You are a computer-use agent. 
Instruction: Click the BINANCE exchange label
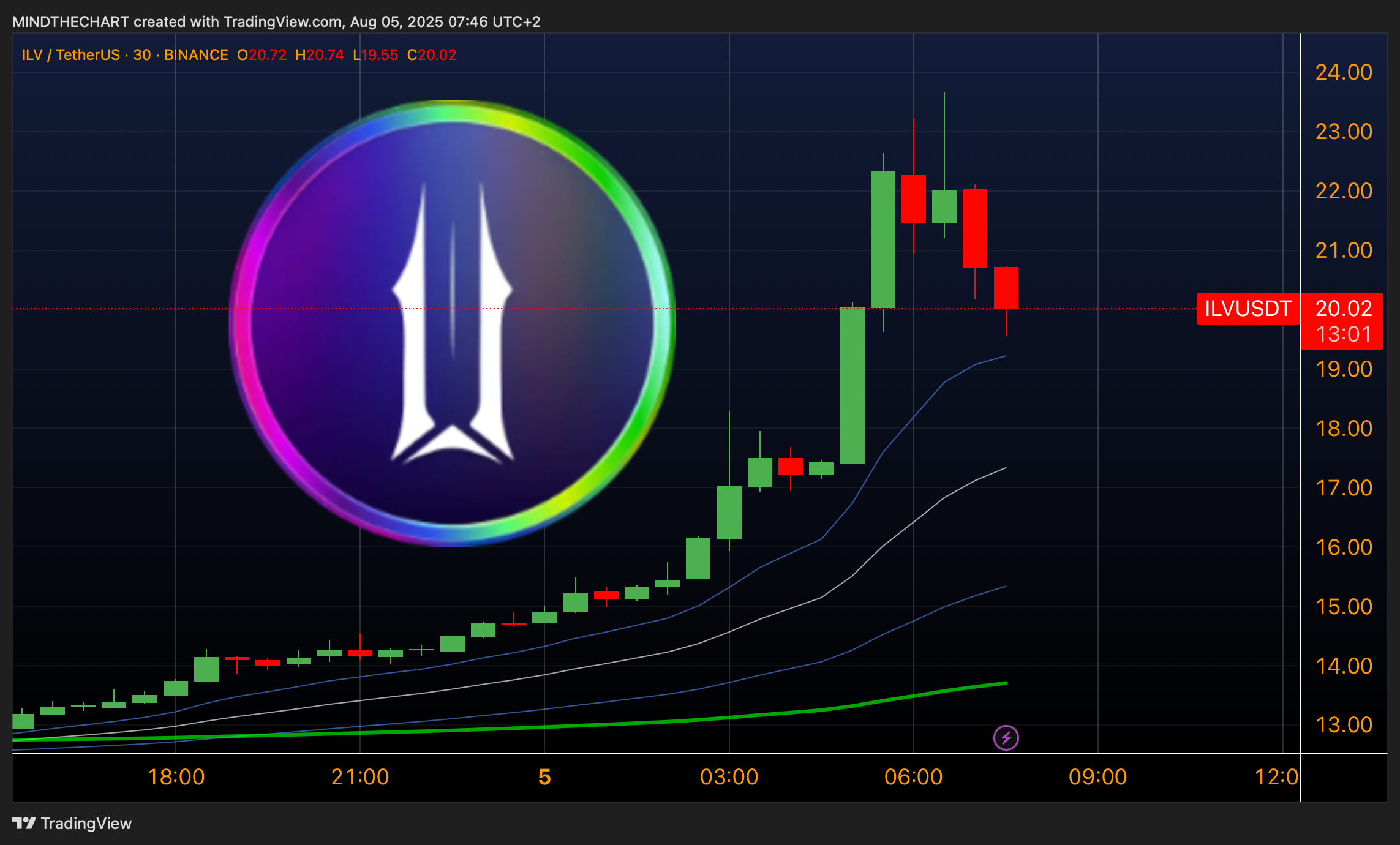click(x=196, y=55)
